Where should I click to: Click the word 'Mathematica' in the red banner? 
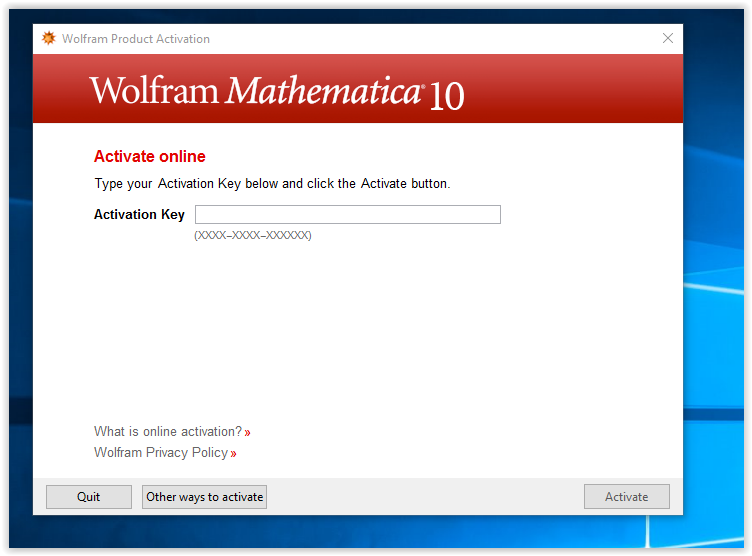[324, 91]
